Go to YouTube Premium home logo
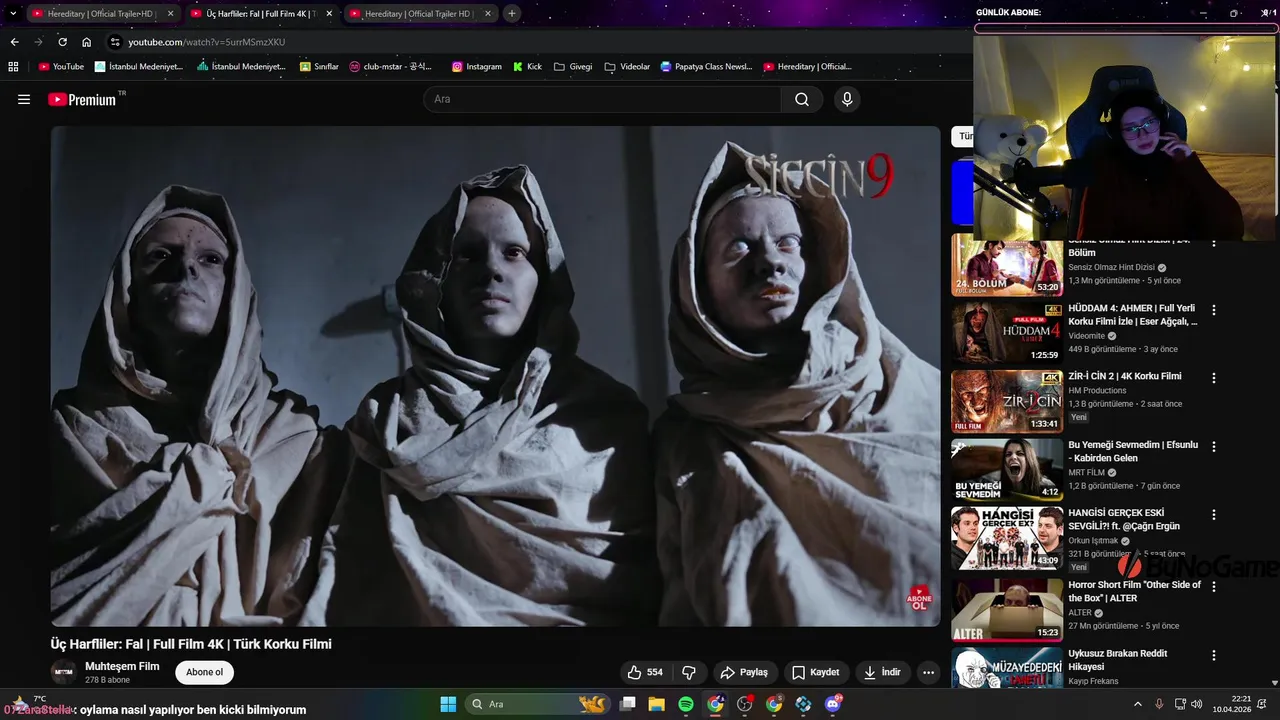 (x=82, y=99)
